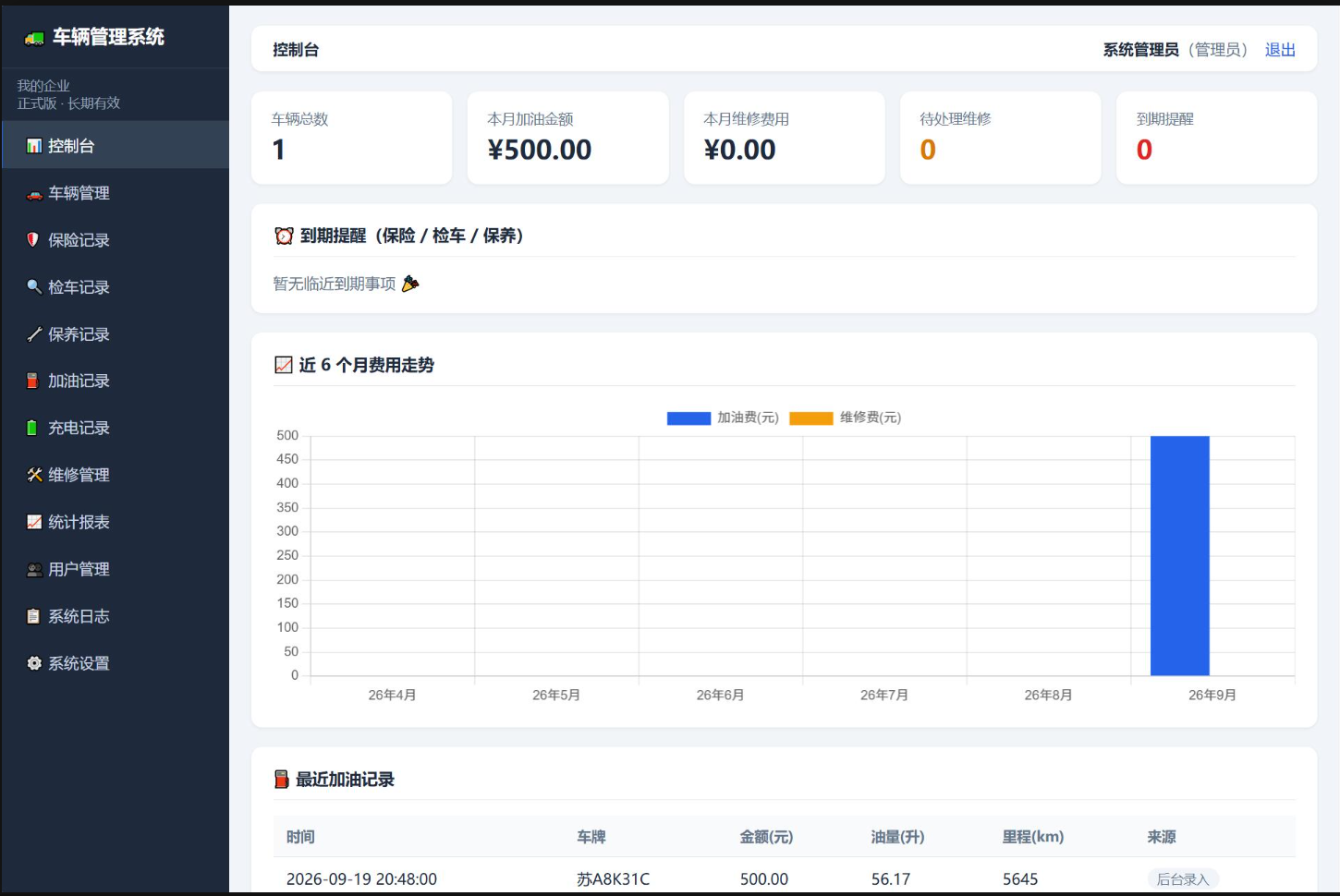Click the users icon for 用户管理
Screen dimensions: 1340x896
tap(34, 570)
